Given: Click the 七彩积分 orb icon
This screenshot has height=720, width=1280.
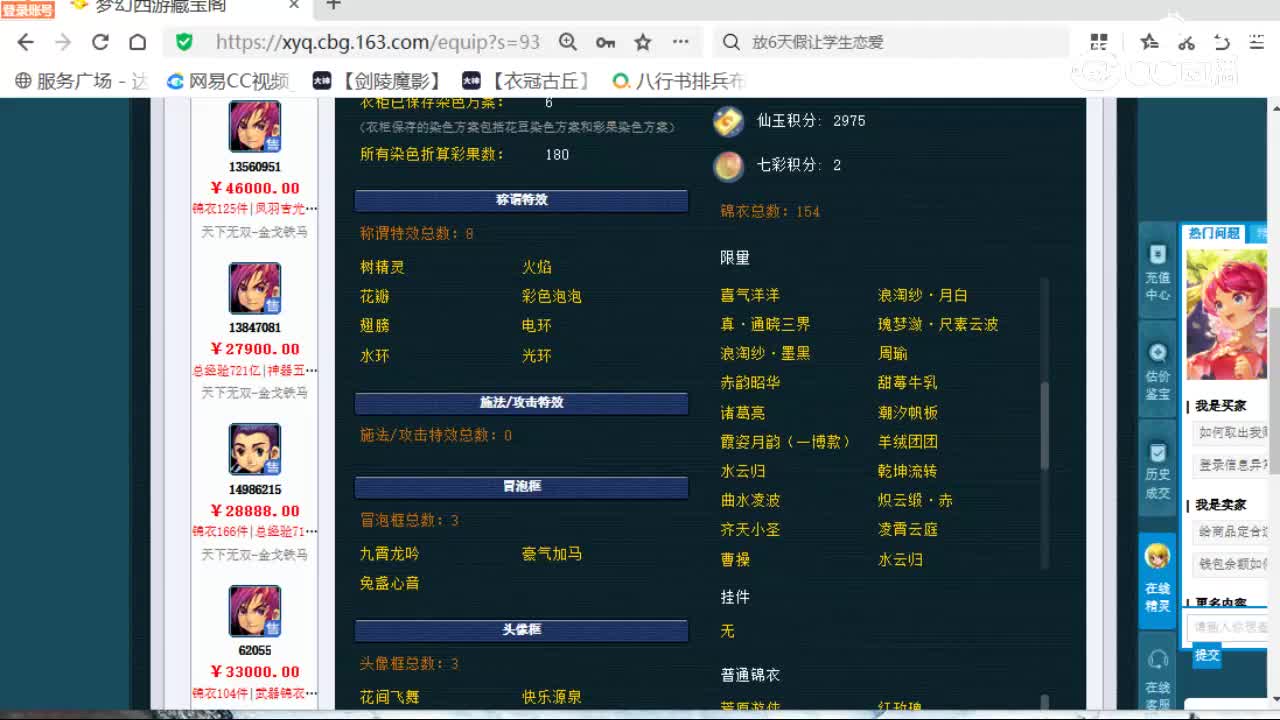Looking at the screenshot, I should point(728,166).
